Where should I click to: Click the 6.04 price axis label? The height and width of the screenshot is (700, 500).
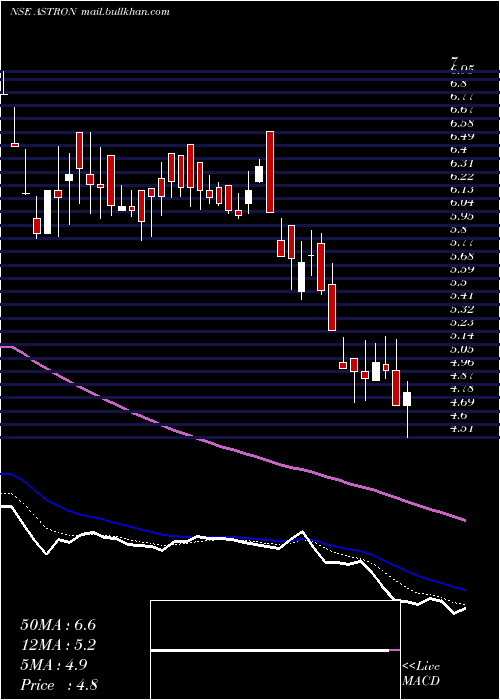tap(462, 203)
